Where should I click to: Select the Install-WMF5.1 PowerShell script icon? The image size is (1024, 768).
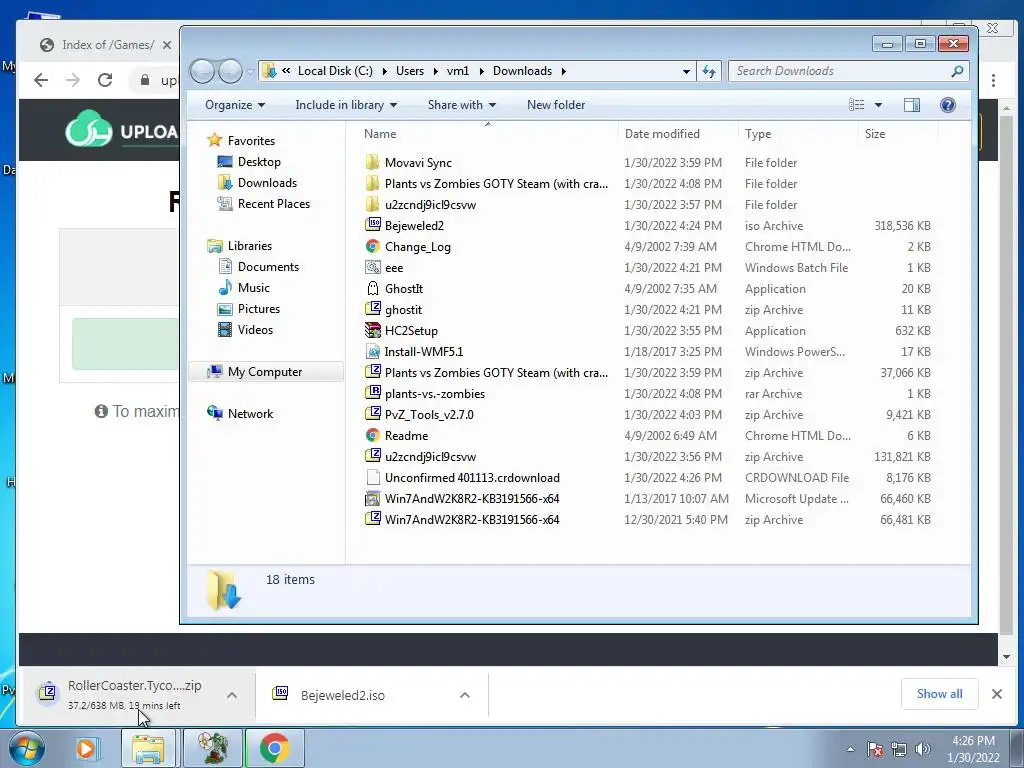coord(372,351)
